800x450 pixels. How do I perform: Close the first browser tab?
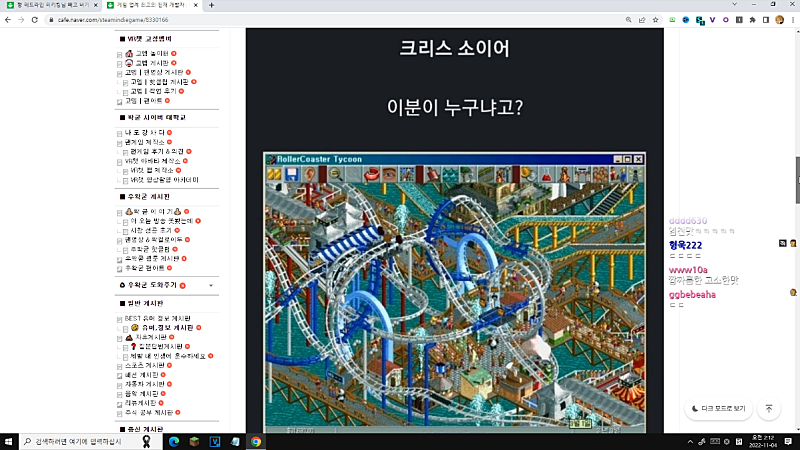95,5
